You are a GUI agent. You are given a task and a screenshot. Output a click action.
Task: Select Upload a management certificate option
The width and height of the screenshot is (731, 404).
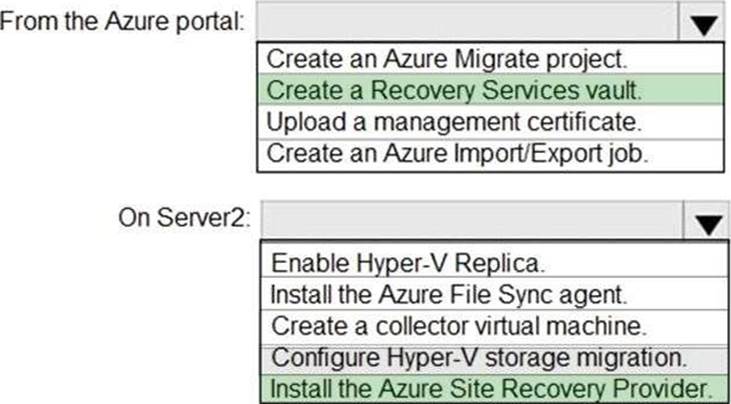[452, 122]
